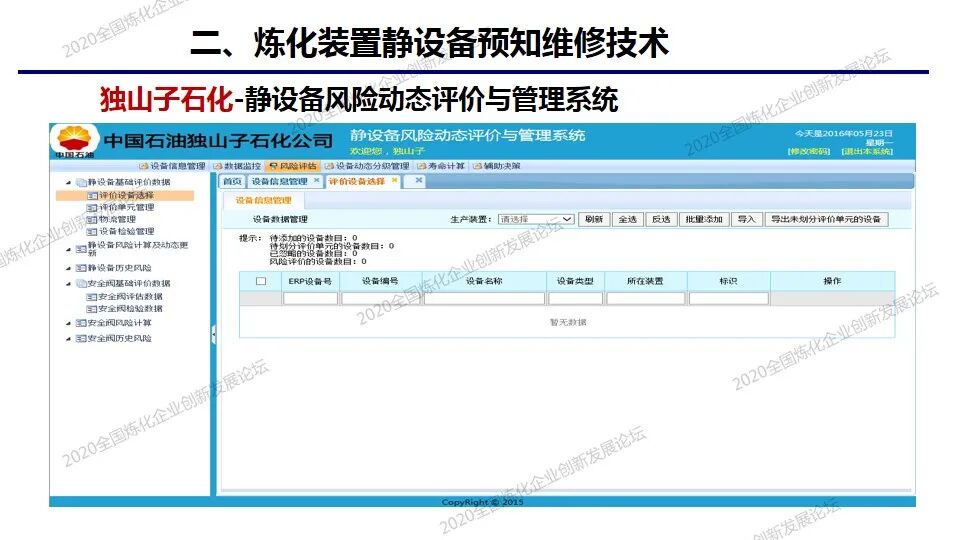Click the page icon of 物流管理 node

[92, 219]
